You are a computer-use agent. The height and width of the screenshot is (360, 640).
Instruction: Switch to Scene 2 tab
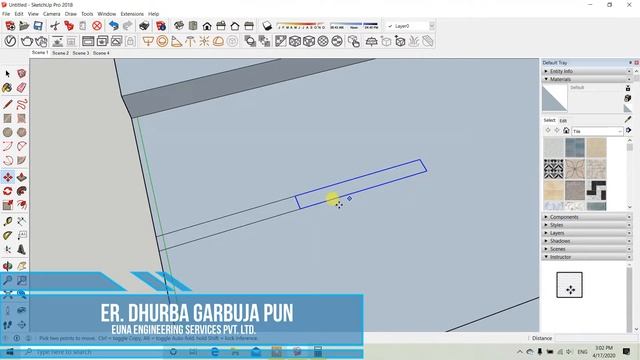pos(60,53)
